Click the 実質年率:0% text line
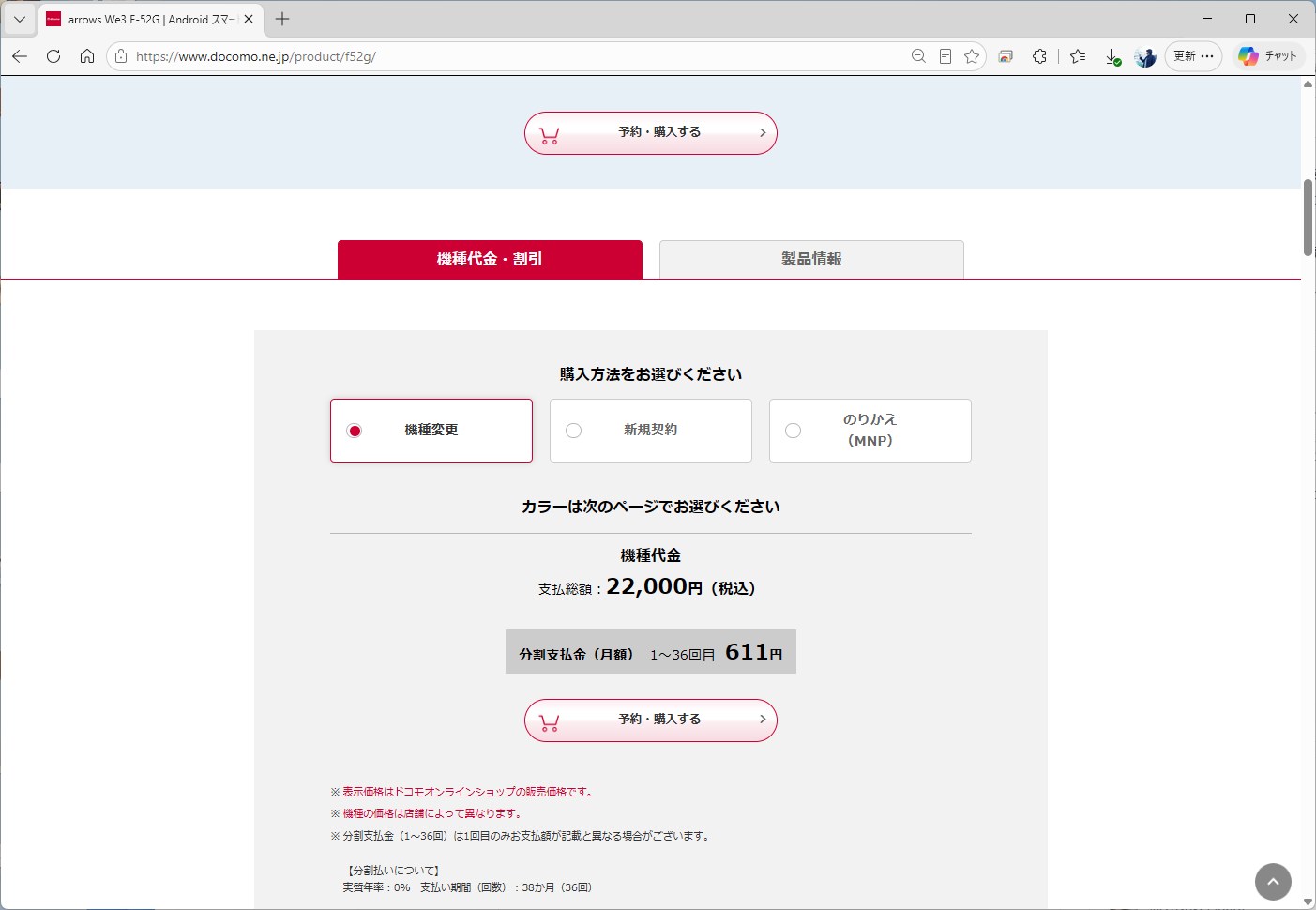Viewport: 1316px width, 910px height. (467, 887)
